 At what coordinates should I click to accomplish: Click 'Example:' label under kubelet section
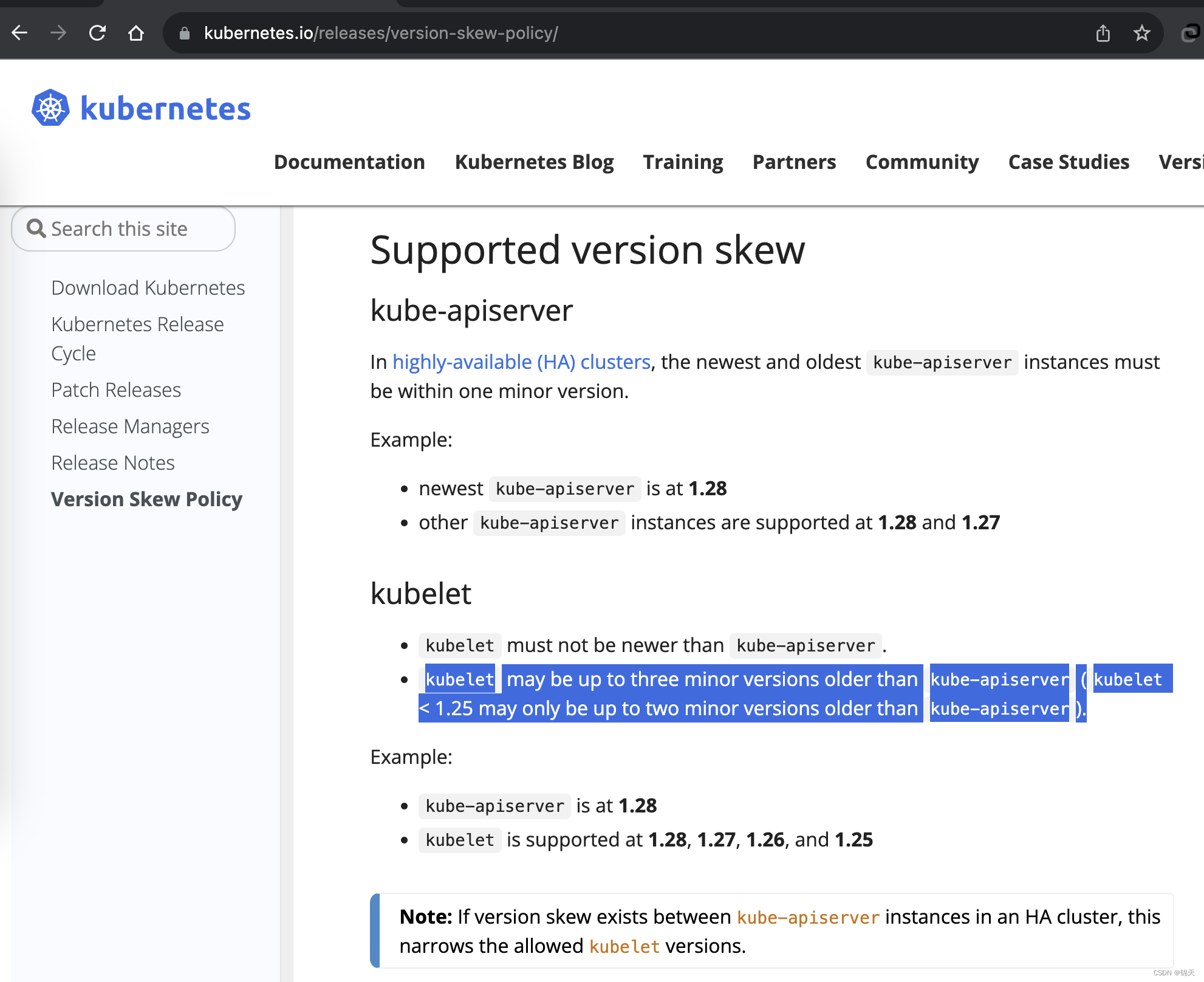[x=411, y=757]
